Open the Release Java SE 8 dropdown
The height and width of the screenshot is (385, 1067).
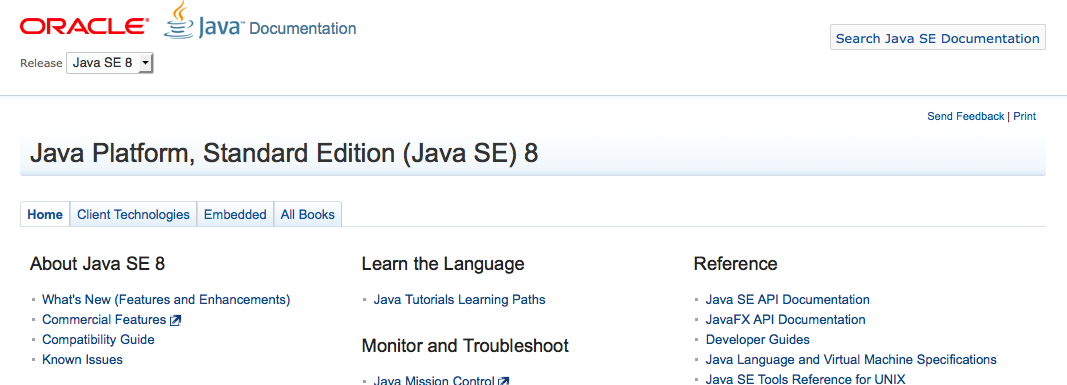pyautogui.click(x=110, y=63)
